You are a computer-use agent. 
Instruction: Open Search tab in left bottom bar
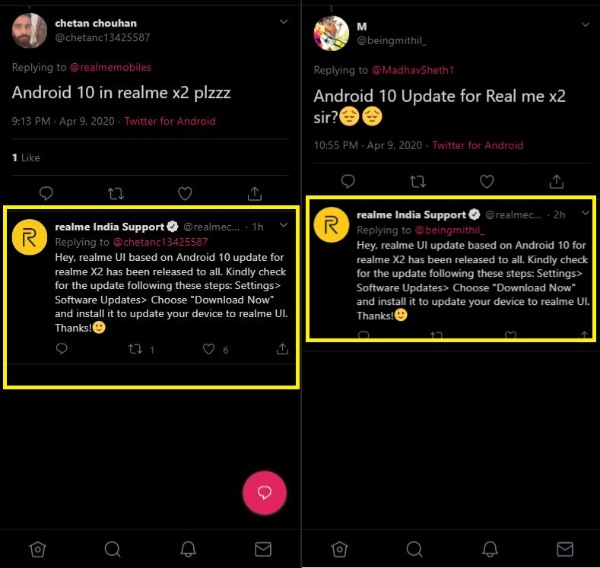pyautogui.click(x=112, y=549)
